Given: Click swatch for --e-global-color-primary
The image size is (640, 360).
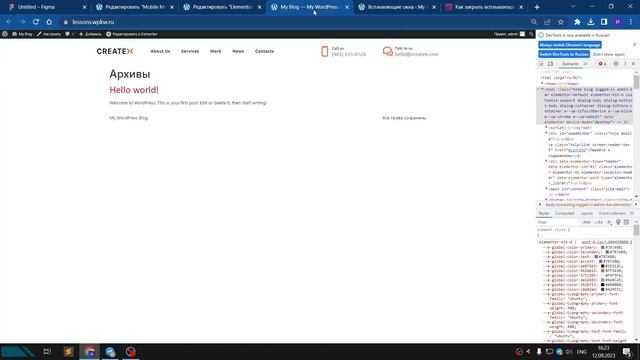Looking at the screenshot, I should pyautogui.click(x=602, y=247).
